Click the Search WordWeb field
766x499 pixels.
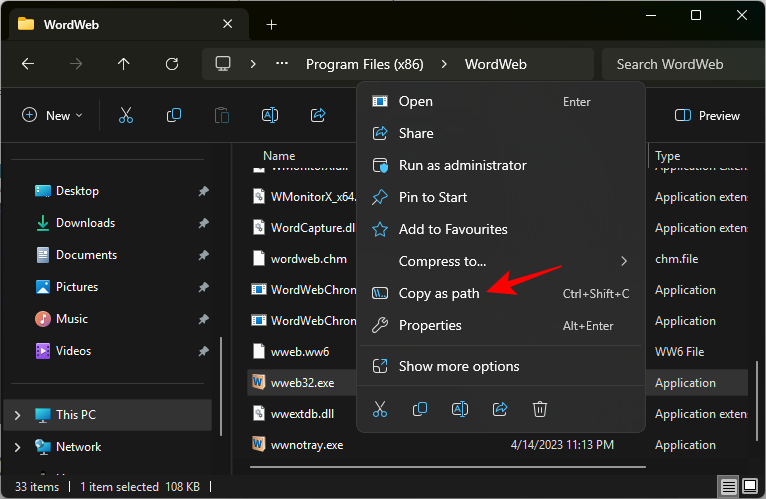(x=683, y=64)
